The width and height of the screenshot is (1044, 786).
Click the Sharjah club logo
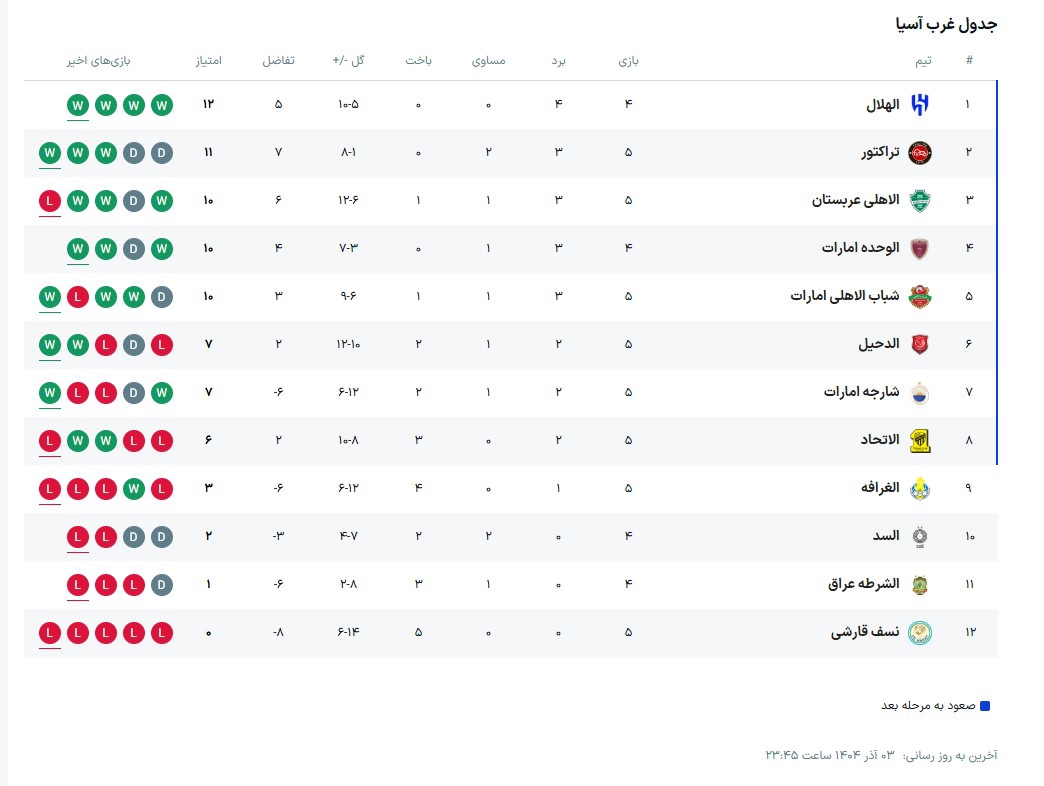919,392
